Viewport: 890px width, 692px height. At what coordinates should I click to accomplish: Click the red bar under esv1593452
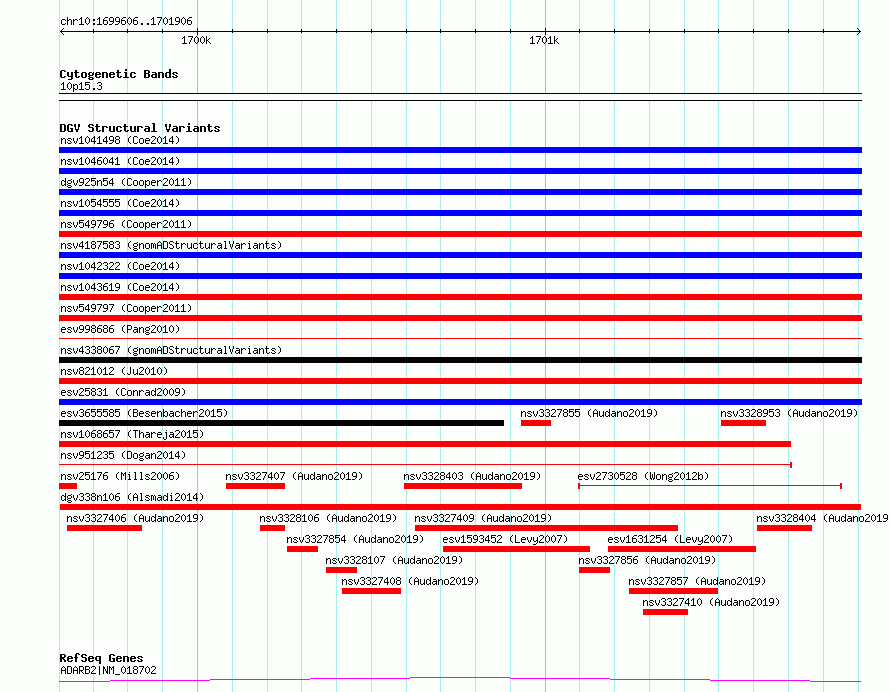[517, 549]
